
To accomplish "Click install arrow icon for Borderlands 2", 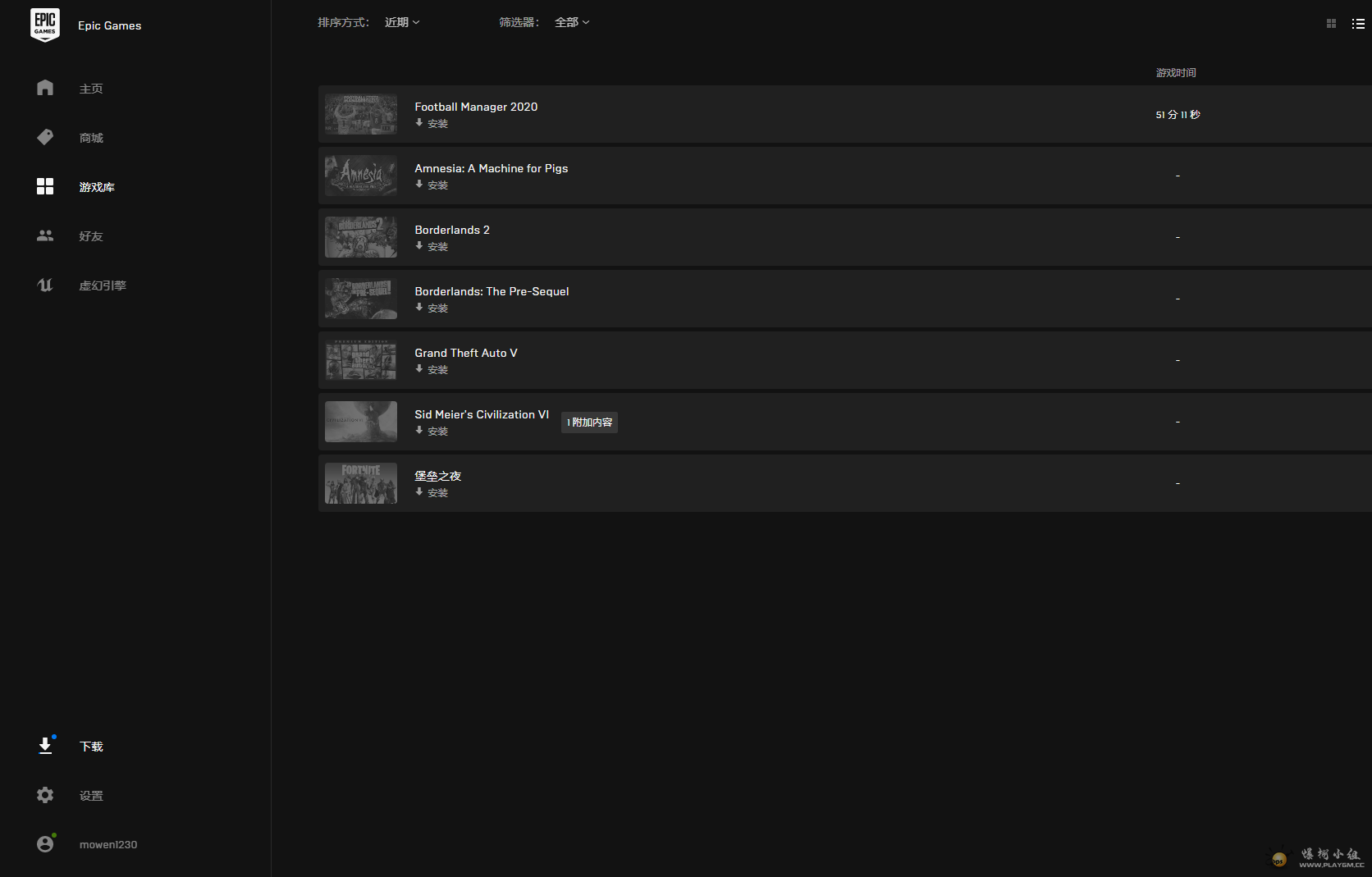I will pyautogui.click(x=419, y=246).
